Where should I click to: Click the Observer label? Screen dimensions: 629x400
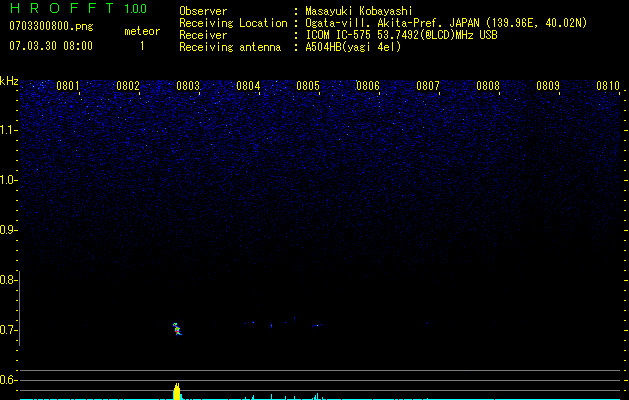click(203, 11)
